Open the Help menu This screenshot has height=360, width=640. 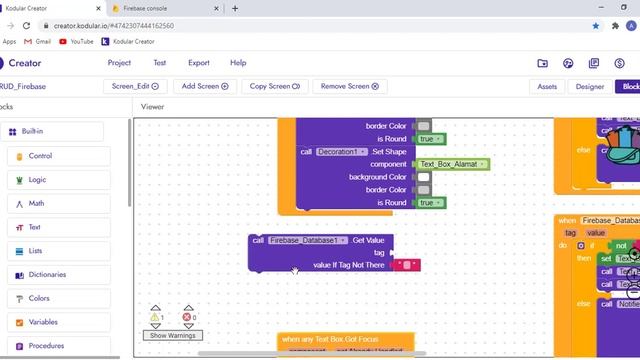pos(238,63)
